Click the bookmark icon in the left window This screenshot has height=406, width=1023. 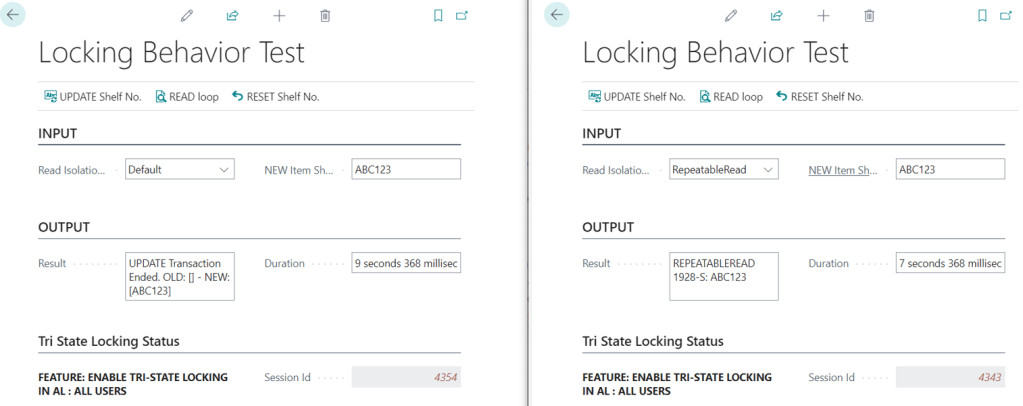tap(438, 16)
